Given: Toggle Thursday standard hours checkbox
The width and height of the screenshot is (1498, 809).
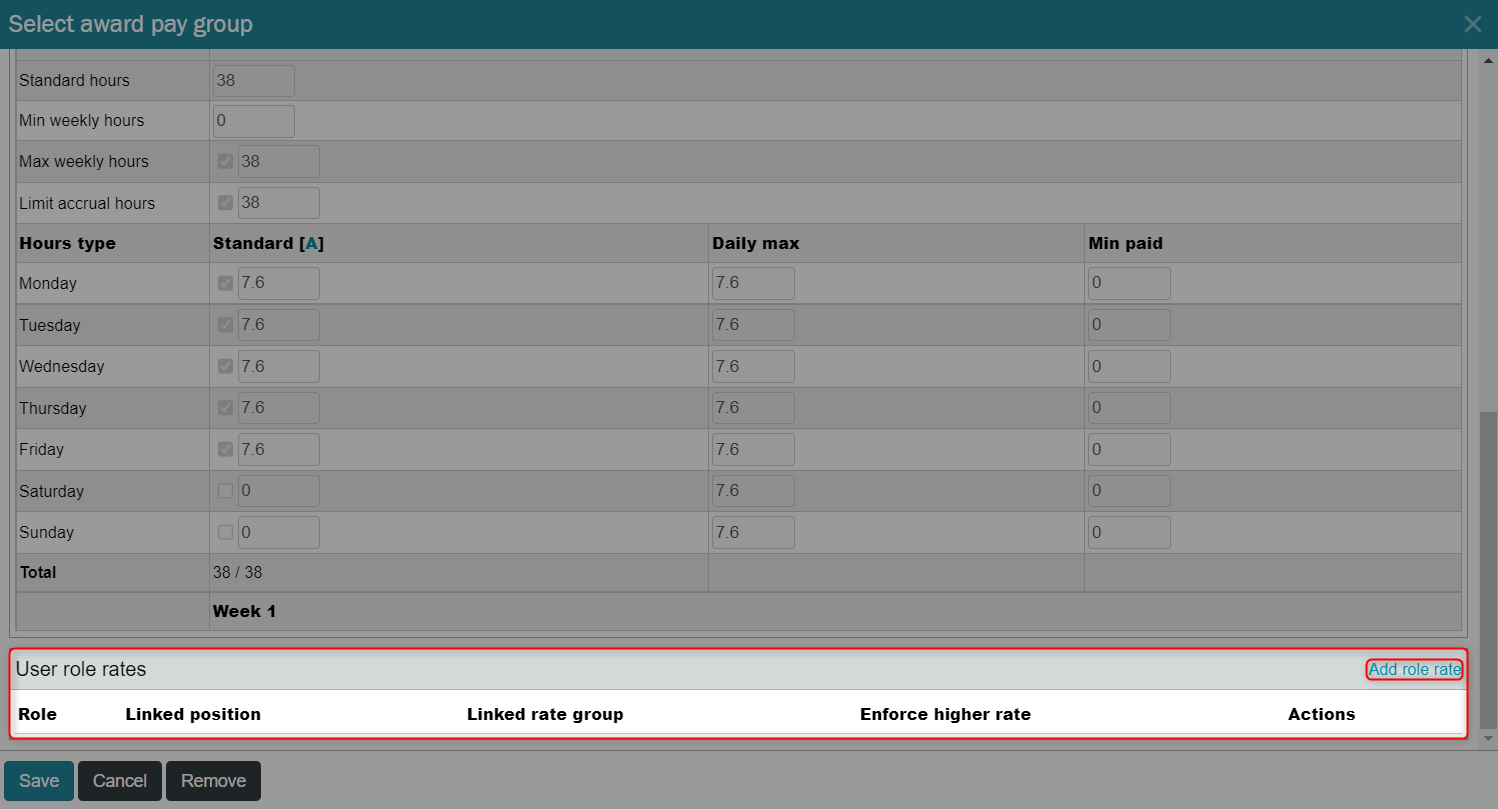Looking at the screenshot, I should tap(225, 408).
